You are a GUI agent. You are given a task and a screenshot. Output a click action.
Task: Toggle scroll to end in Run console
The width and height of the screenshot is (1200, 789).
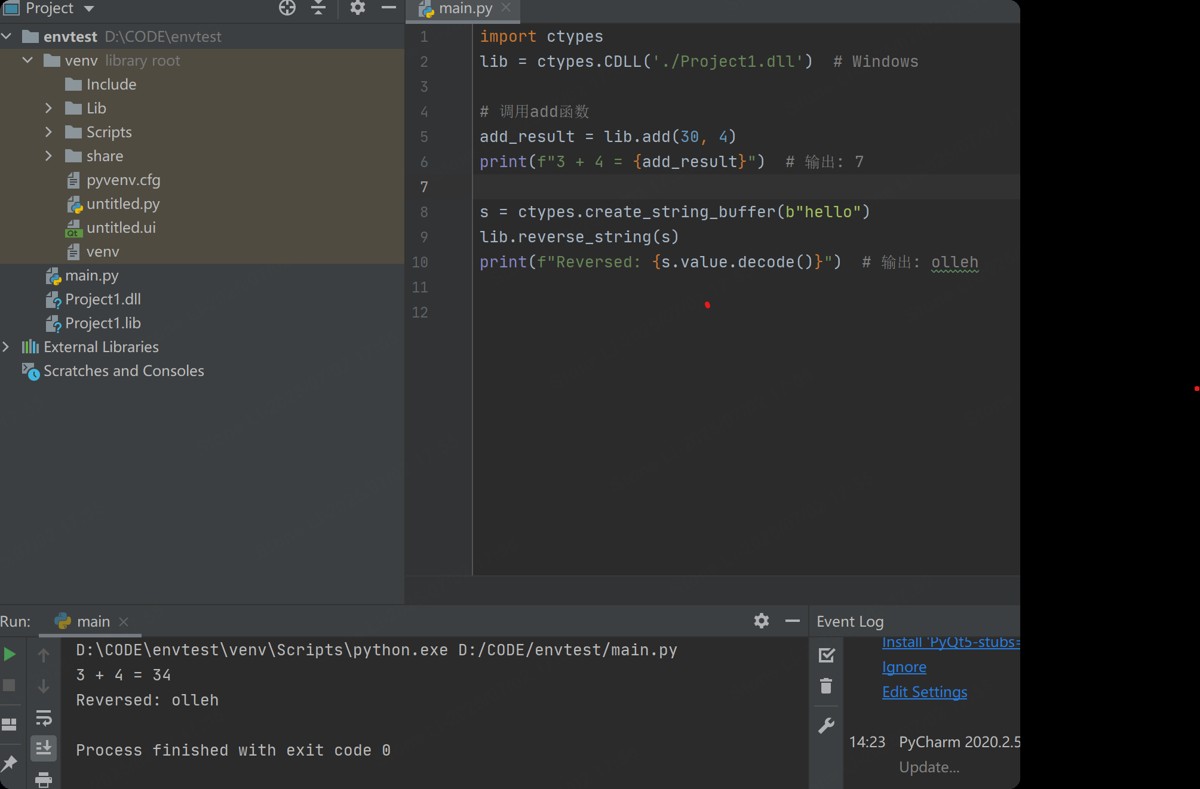coord(43,748)
